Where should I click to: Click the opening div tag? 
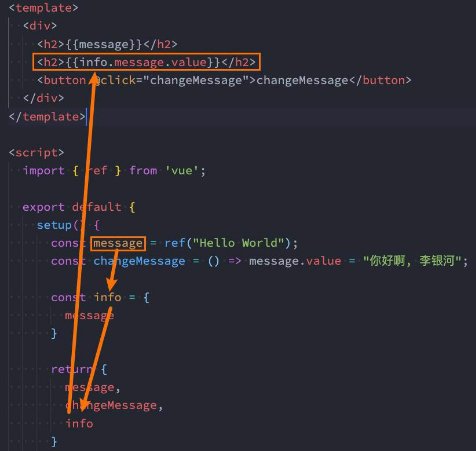40,26
